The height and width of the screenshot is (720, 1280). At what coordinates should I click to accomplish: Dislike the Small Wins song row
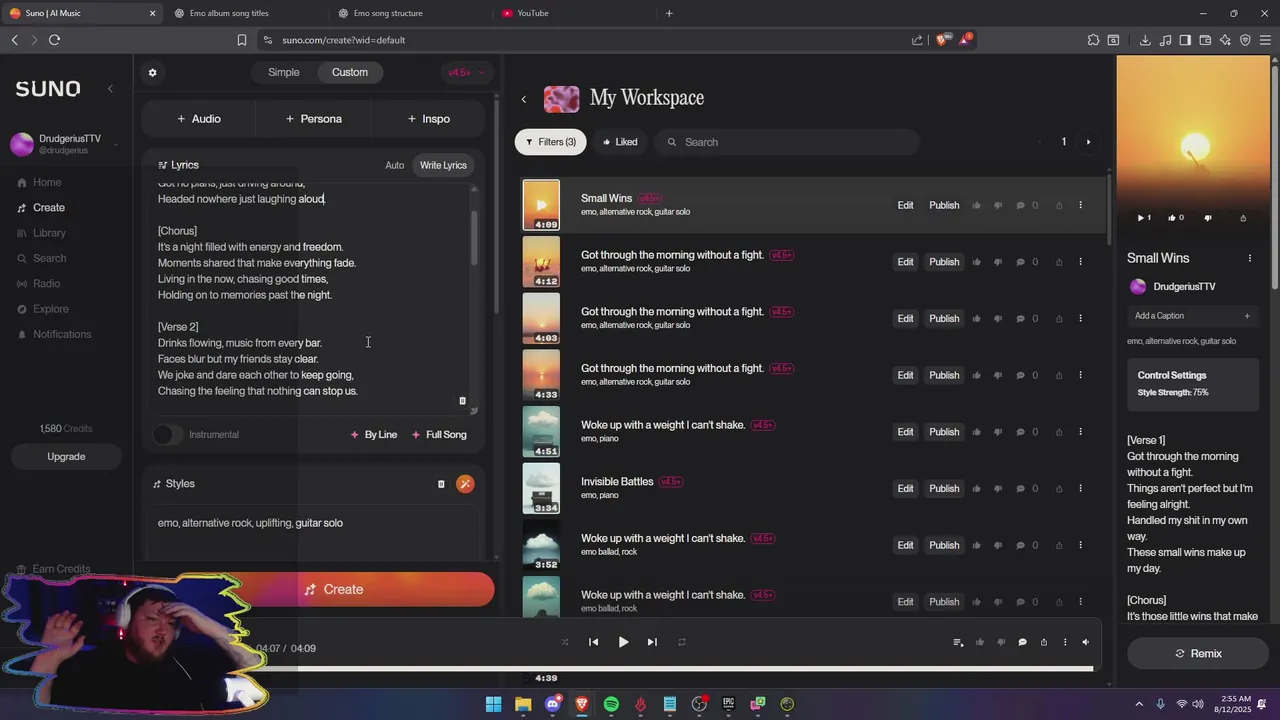point(998,205)
